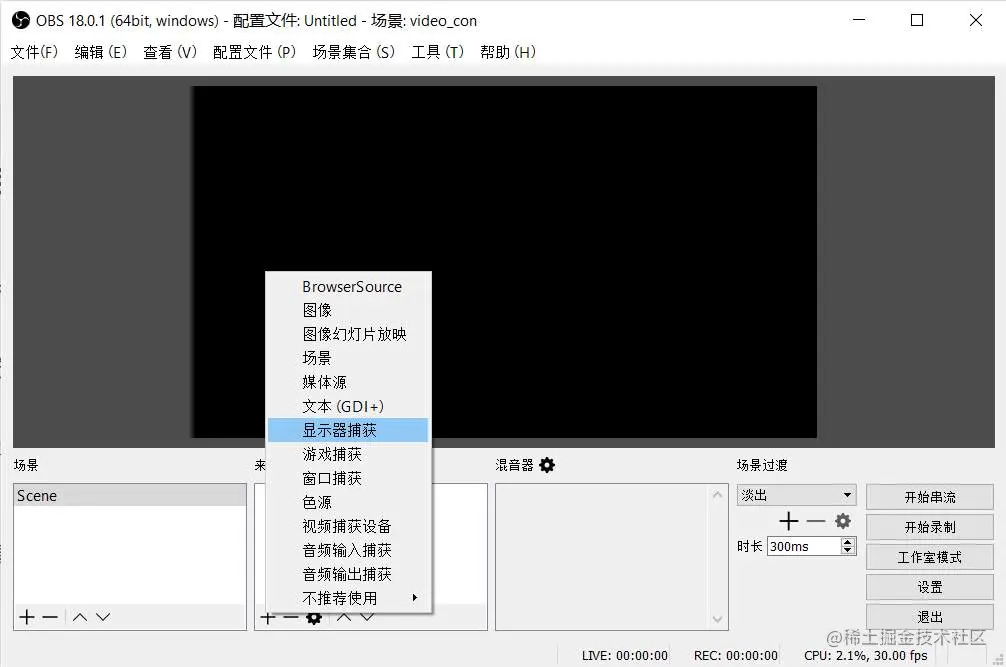The width and height of the screenshot is (1006, 667).
Task: Add scene transition with plus icon
Action: (x=789, y=521)
